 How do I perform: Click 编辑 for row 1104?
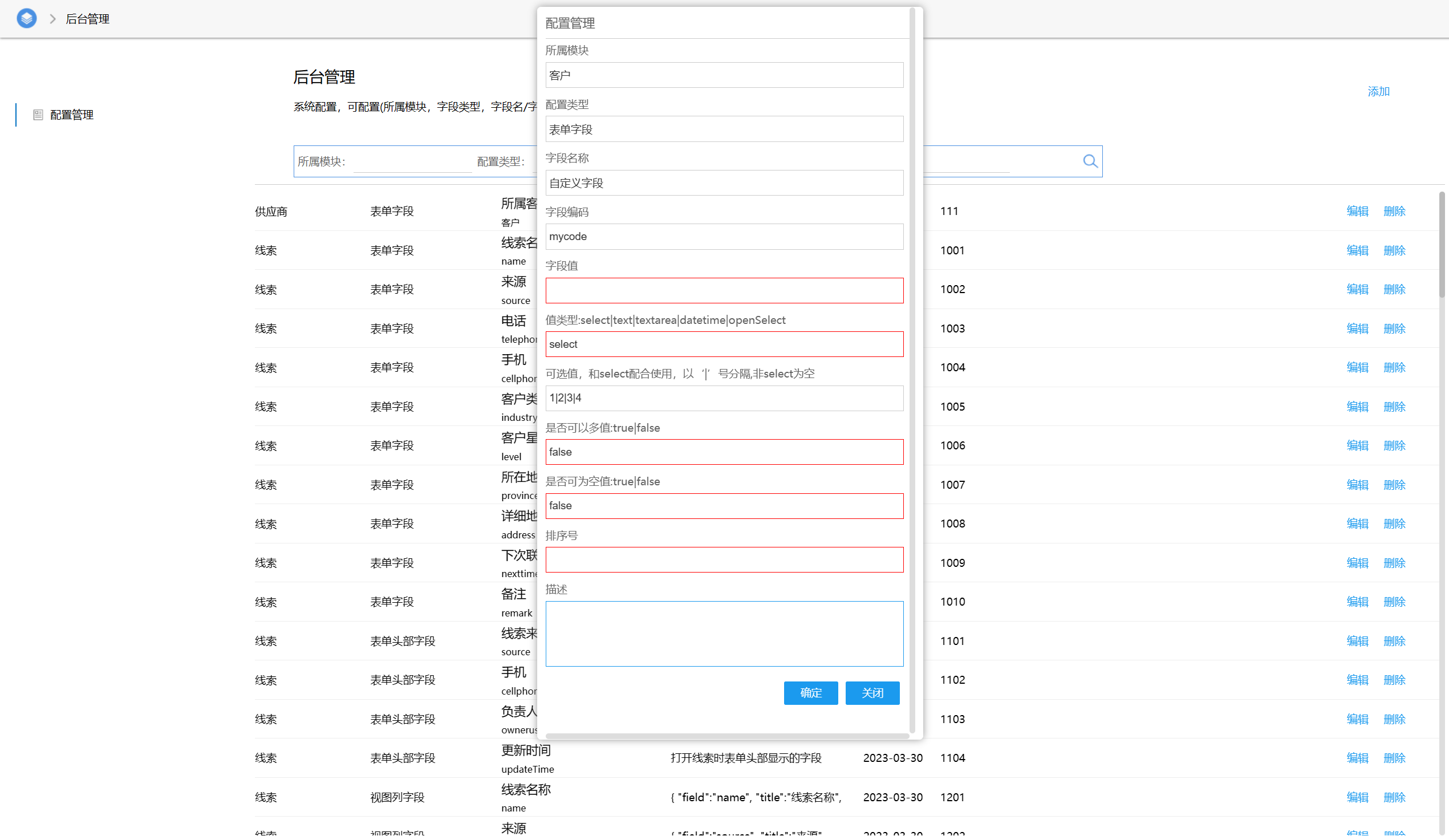click(1357, 758)
